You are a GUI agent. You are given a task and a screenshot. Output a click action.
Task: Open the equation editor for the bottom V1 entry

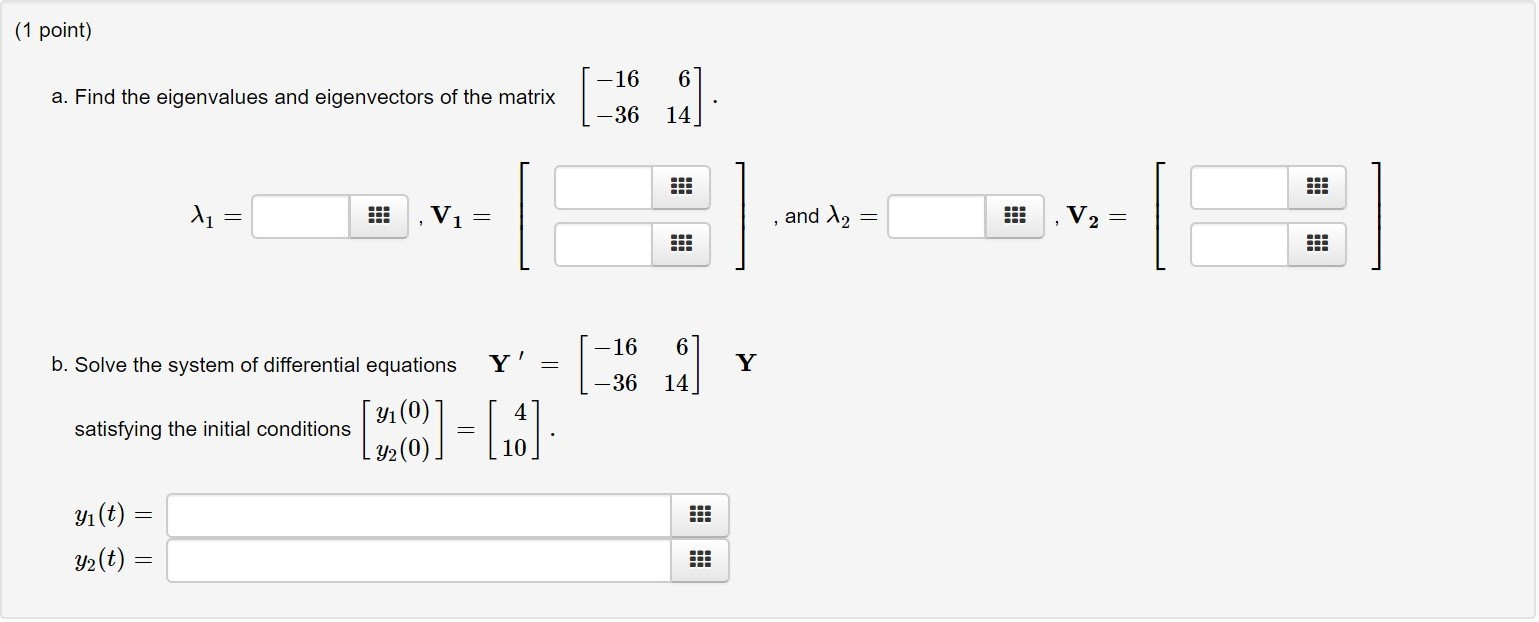click(x=681, y=244)
